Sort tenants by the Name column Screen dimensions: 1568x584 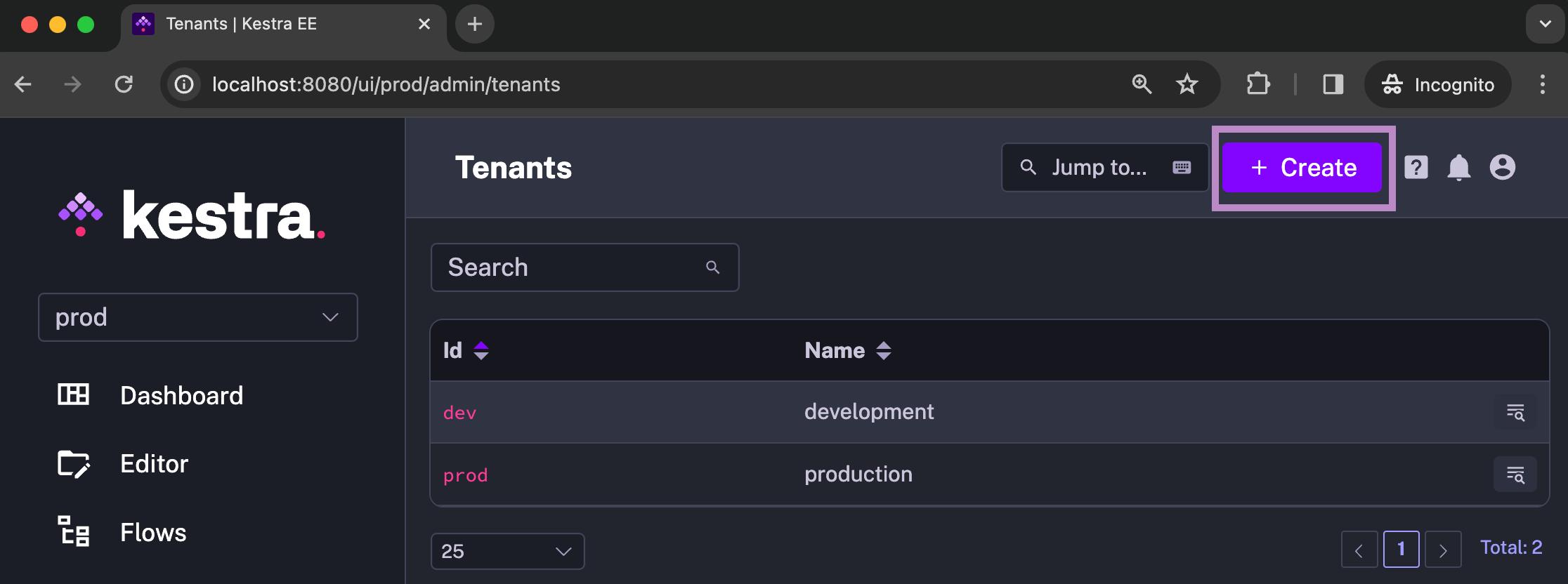883,350
